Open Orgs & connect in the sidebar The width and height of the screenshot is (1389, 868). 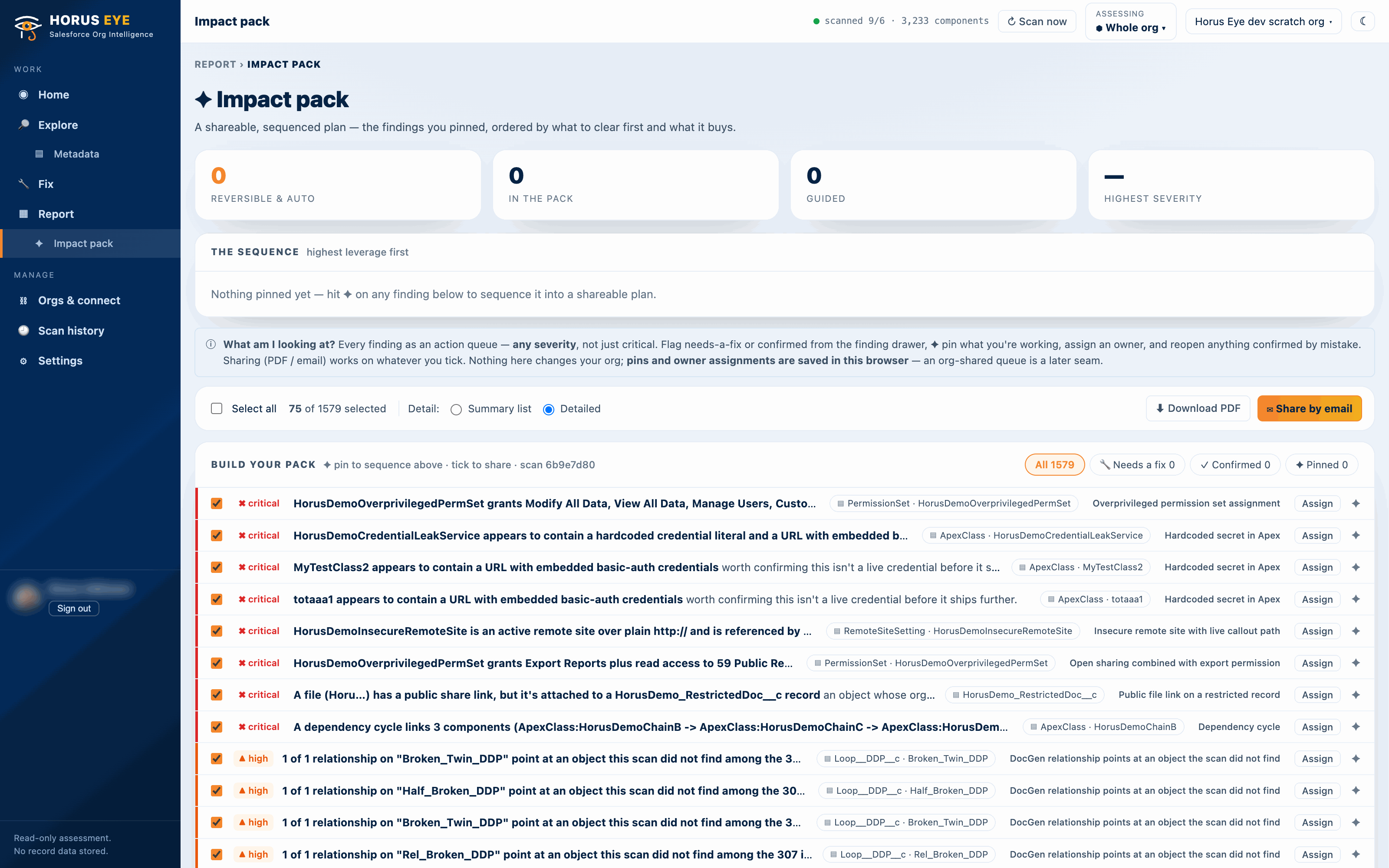[90, 301]
